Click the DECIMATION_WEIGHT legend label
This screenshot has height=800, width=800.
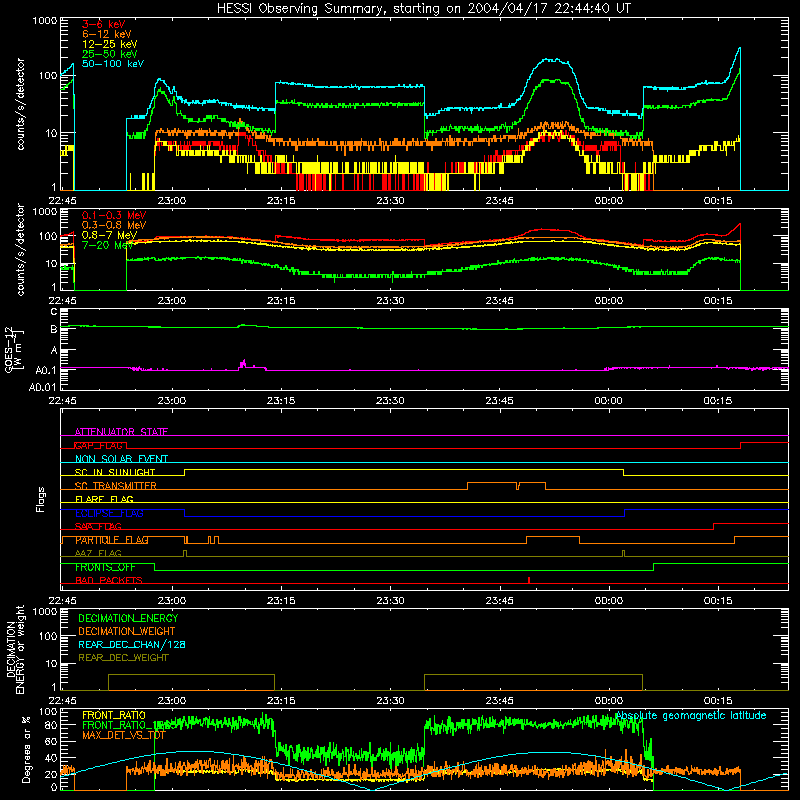coord(127,631)
